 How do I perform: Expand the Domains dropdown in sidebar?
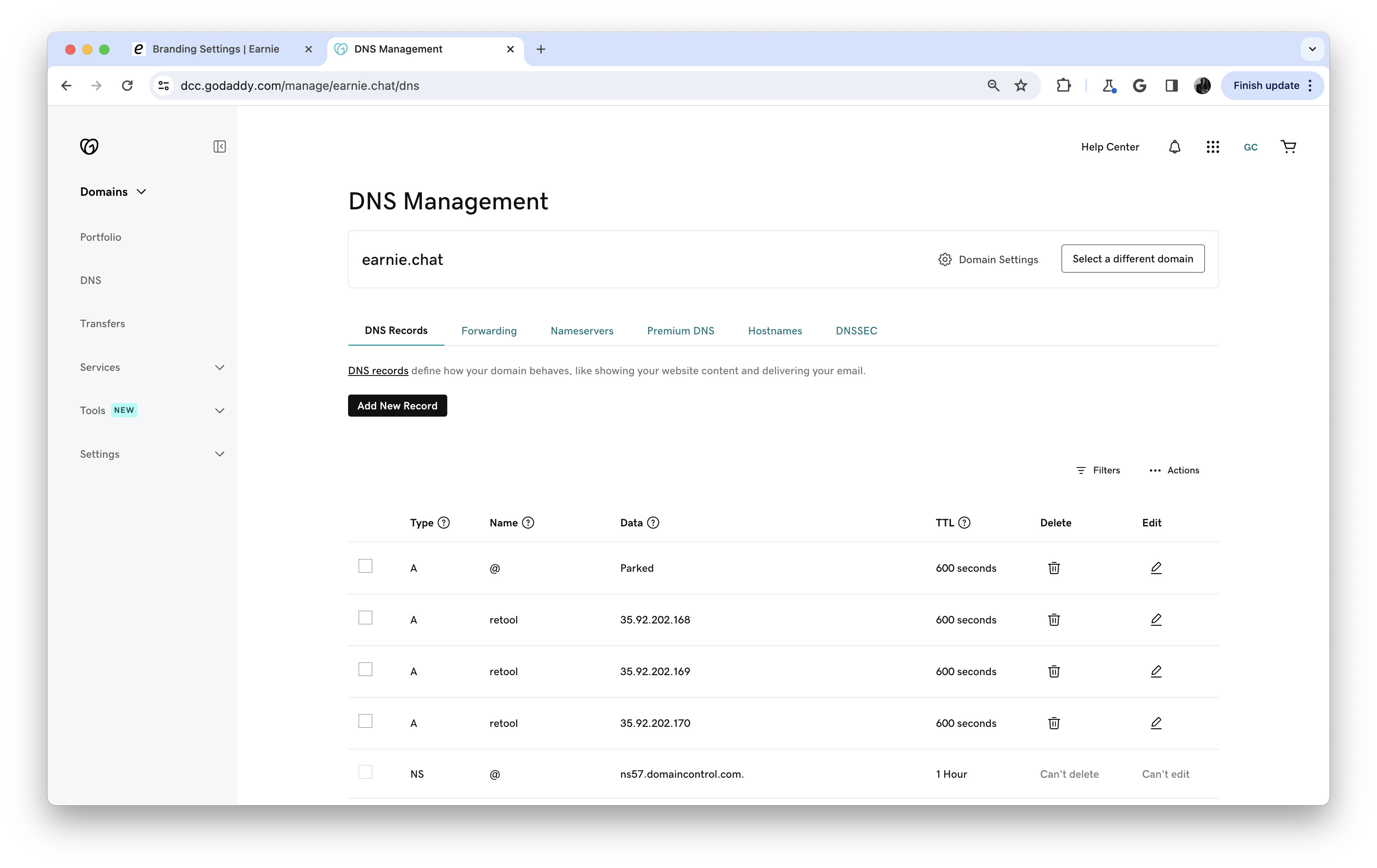pyautogui.click(x=113, y=192)
